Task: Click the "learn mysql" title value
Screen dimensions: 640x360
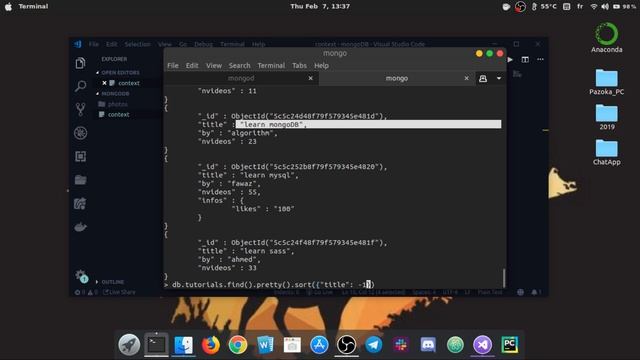Action: 269,175
